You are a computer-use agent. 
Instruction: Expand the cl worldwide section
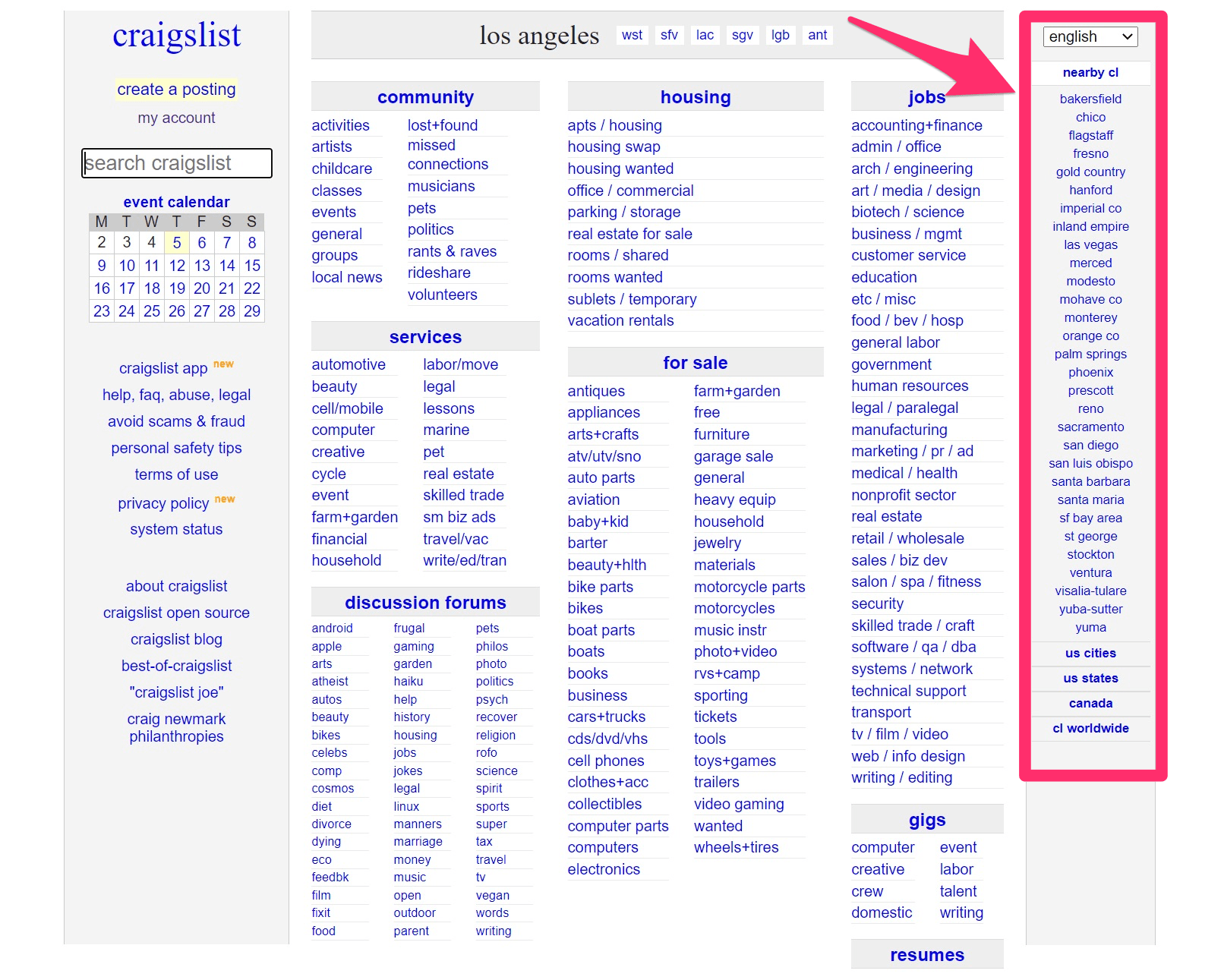[1090, 728]
